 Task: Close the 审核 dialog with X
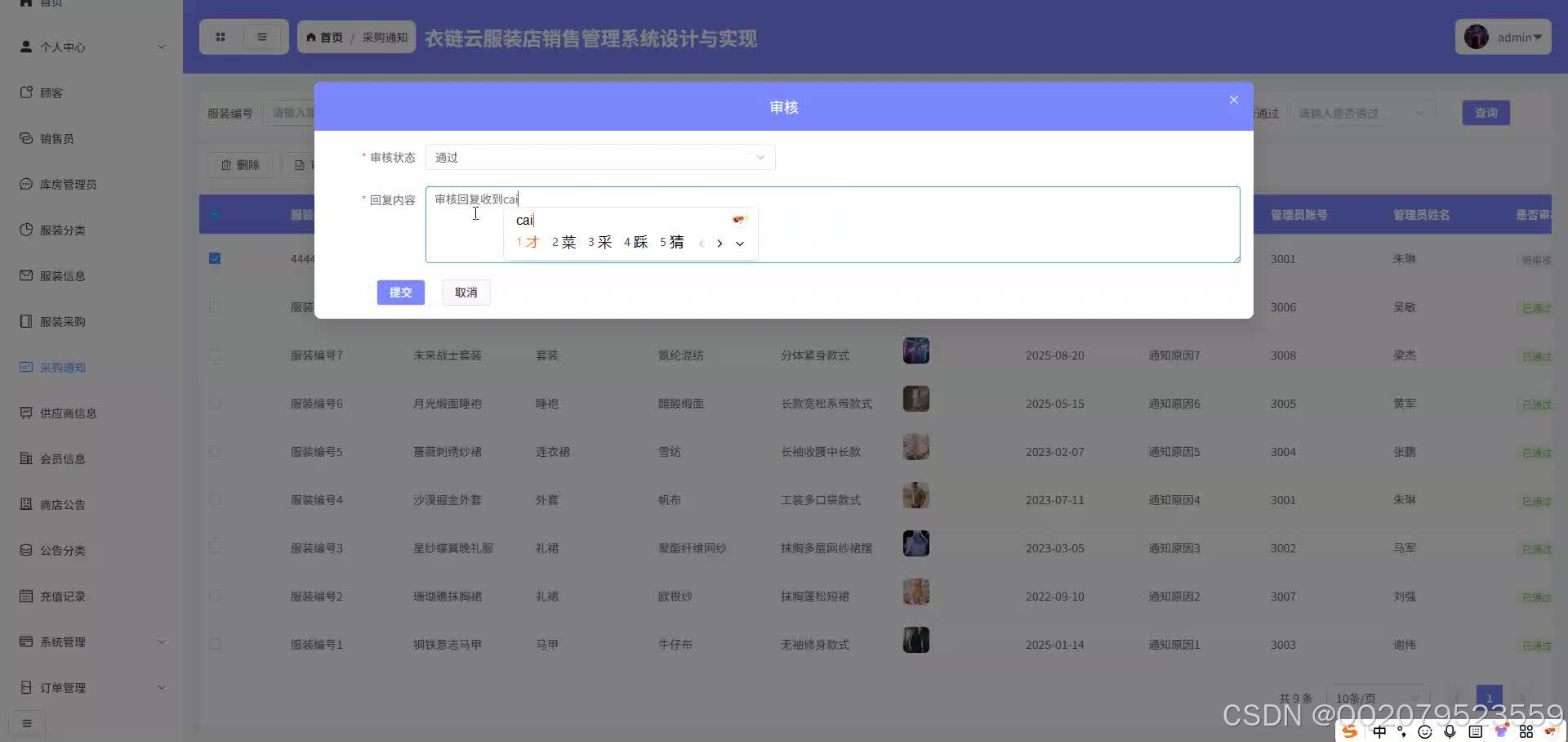pyautogui.click(x=1234, y=100)
